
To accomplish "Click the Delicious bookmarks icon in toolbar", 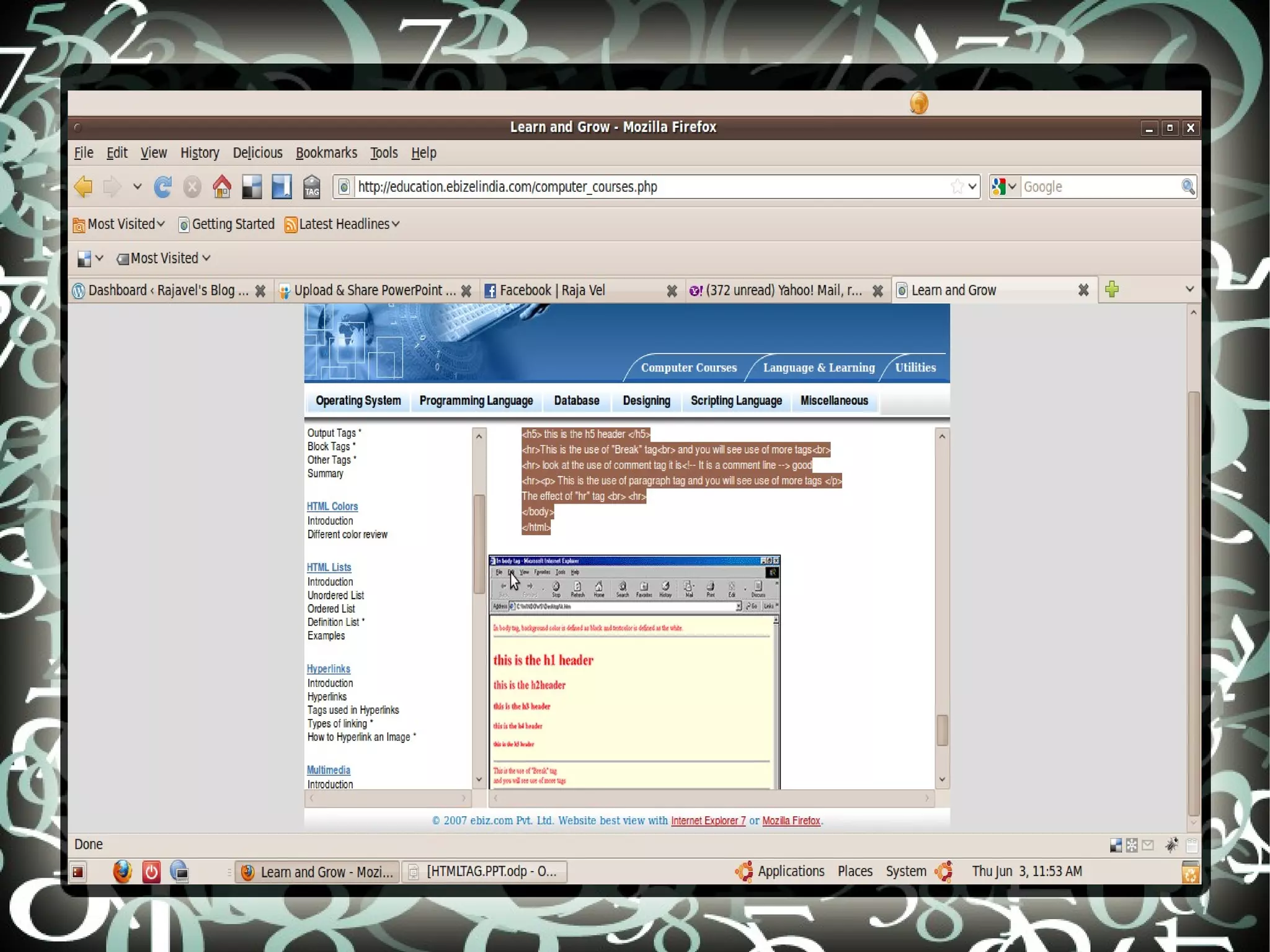I will pyautogui.click(x=282, y=187).
